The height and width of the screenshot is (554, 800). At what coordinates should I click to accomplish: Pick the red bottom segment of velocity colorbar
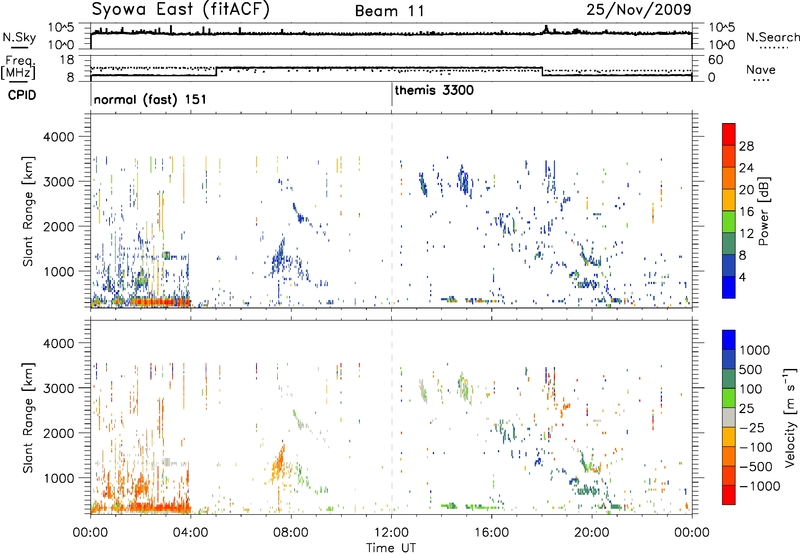tap(729, 495)
